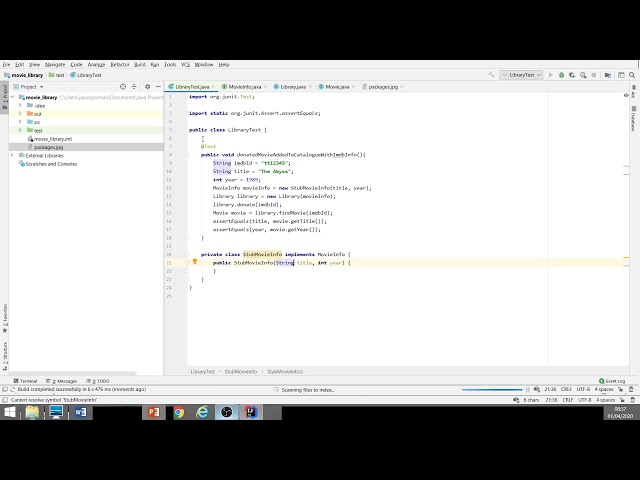
Task: Select movie_library.iml in project tree
Action: pos(50,139)
